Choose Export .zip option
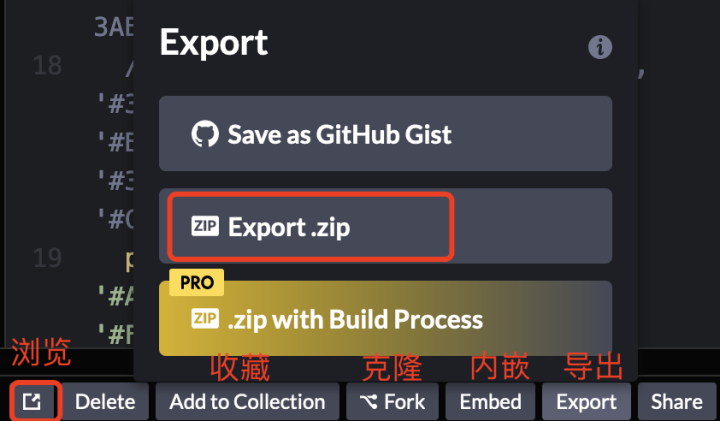The width and height of the screenshot is (720, 421). (385, 226)
